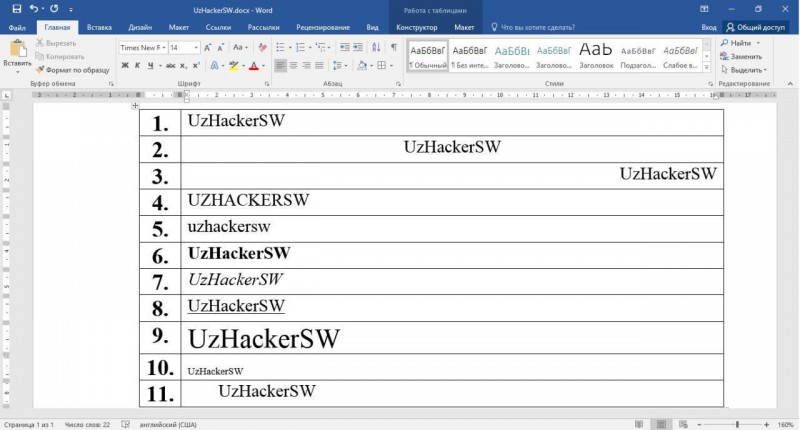Switch to the Рецензирование tab
The height and width of the screenshot is (430, 800).
(x=323, y=28)
